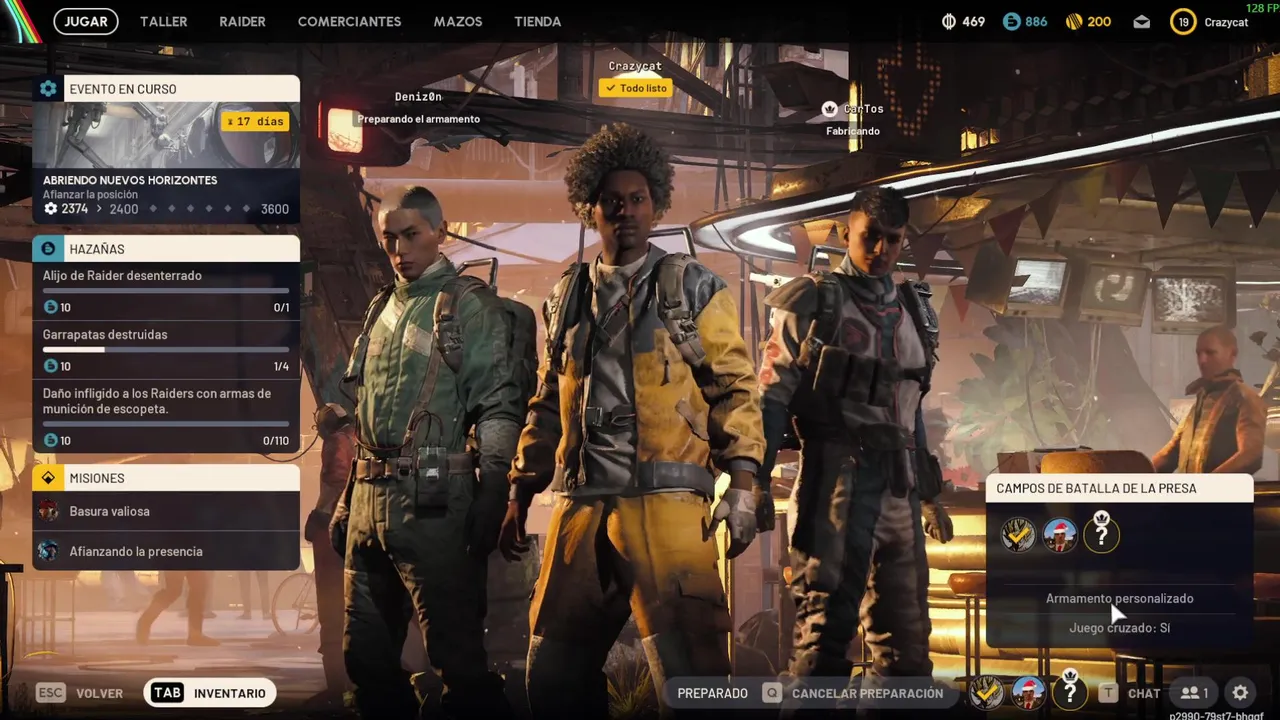Click the Todo listo ready badge

[636, 88]
